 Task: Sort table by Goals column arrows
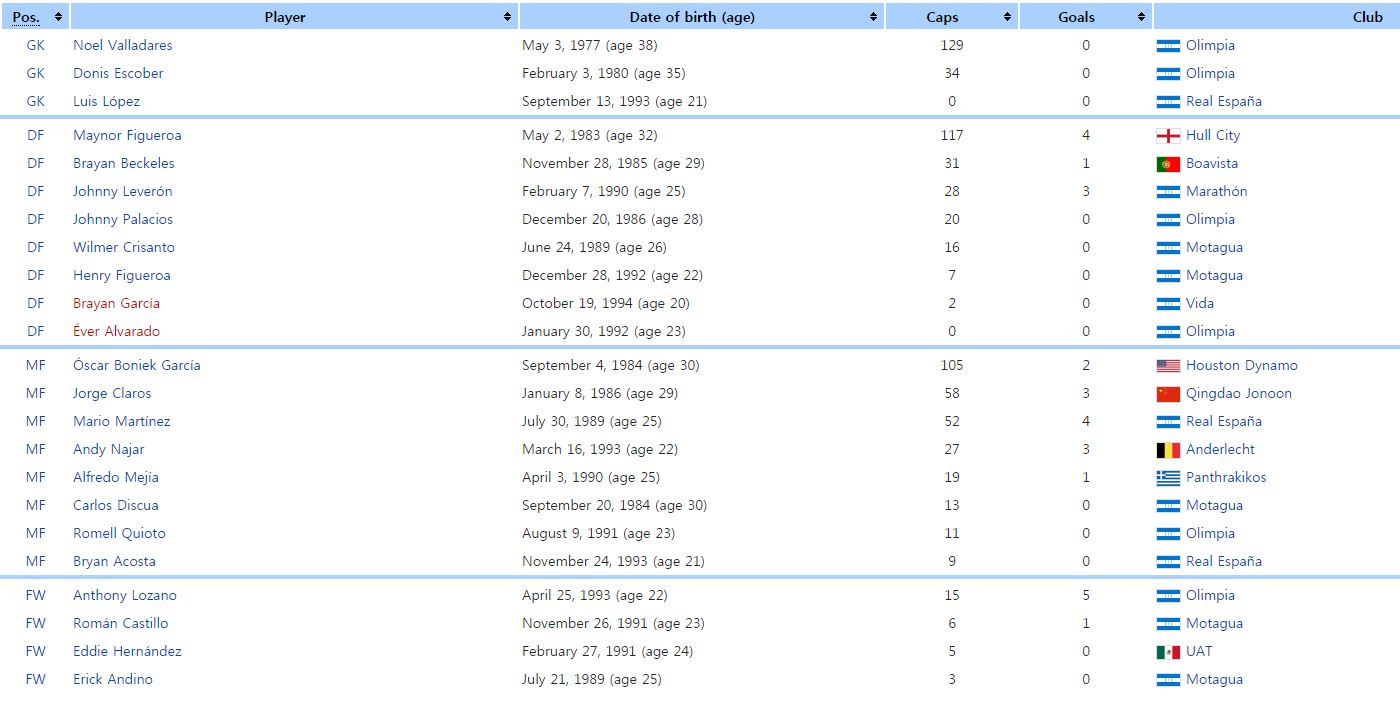pyautogui.click(x=1141, y=17)
